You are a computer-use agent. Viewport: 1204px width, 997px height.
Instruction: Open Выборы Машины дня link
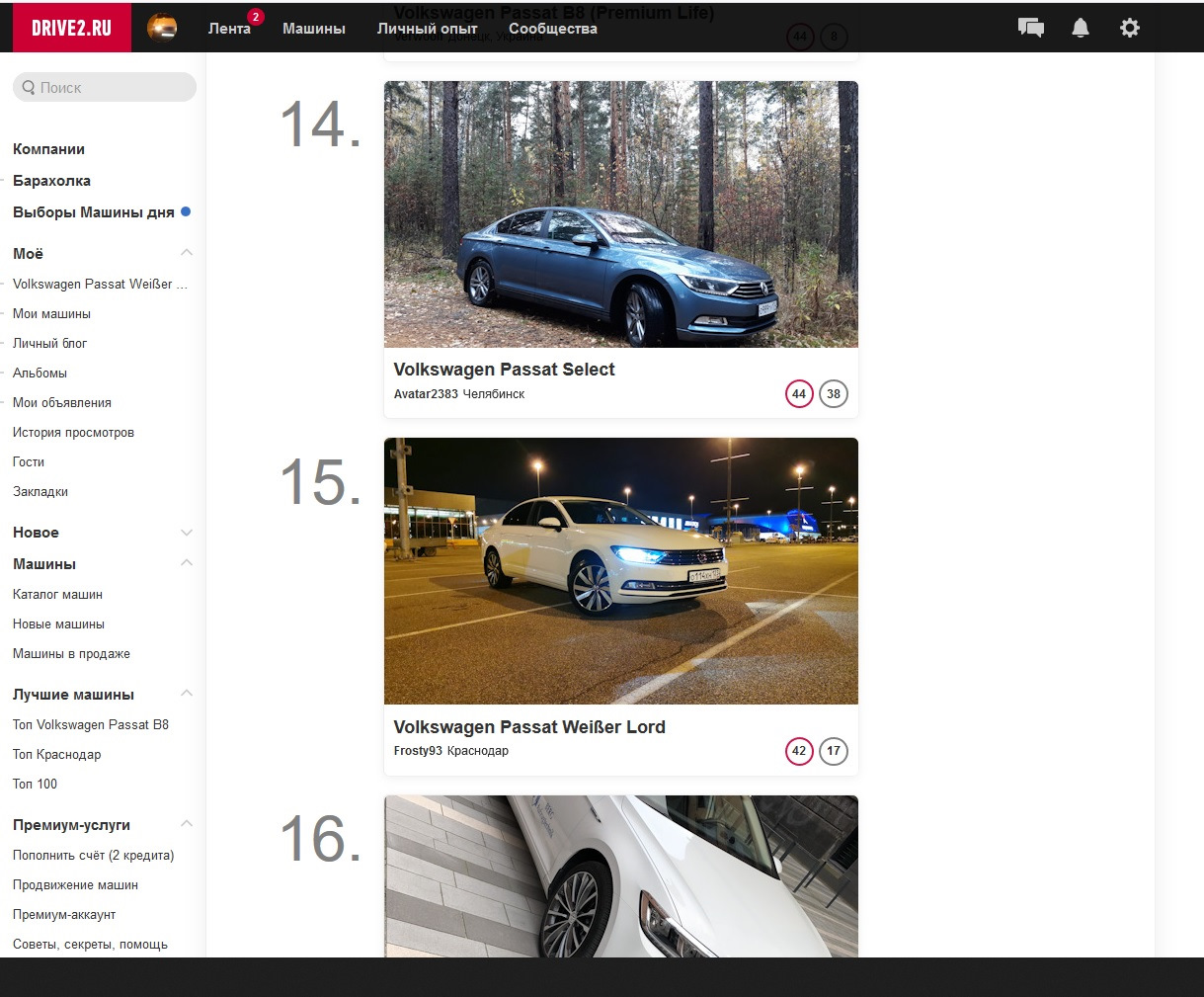pyautogui.click(x=94, y=212)
